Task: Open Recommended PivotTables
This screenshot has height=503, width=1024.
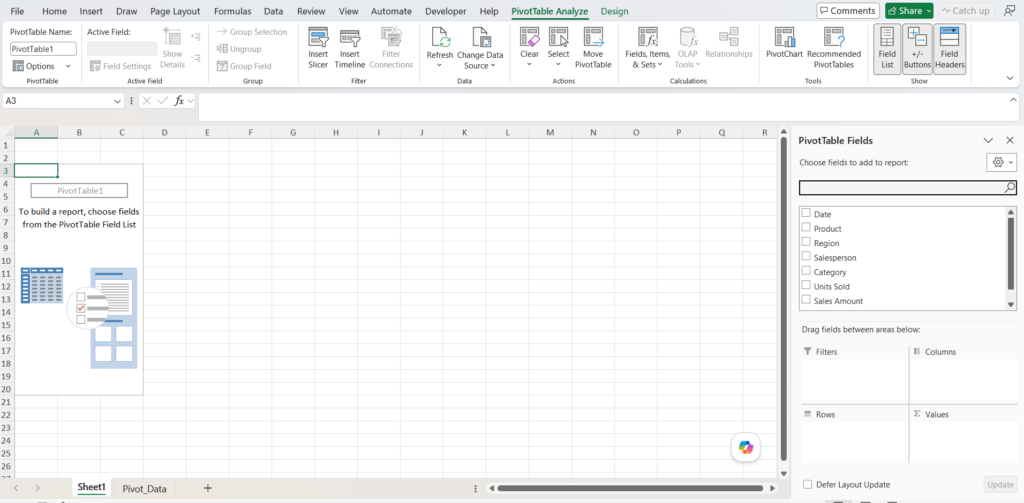Action: (x=834, y=48)
